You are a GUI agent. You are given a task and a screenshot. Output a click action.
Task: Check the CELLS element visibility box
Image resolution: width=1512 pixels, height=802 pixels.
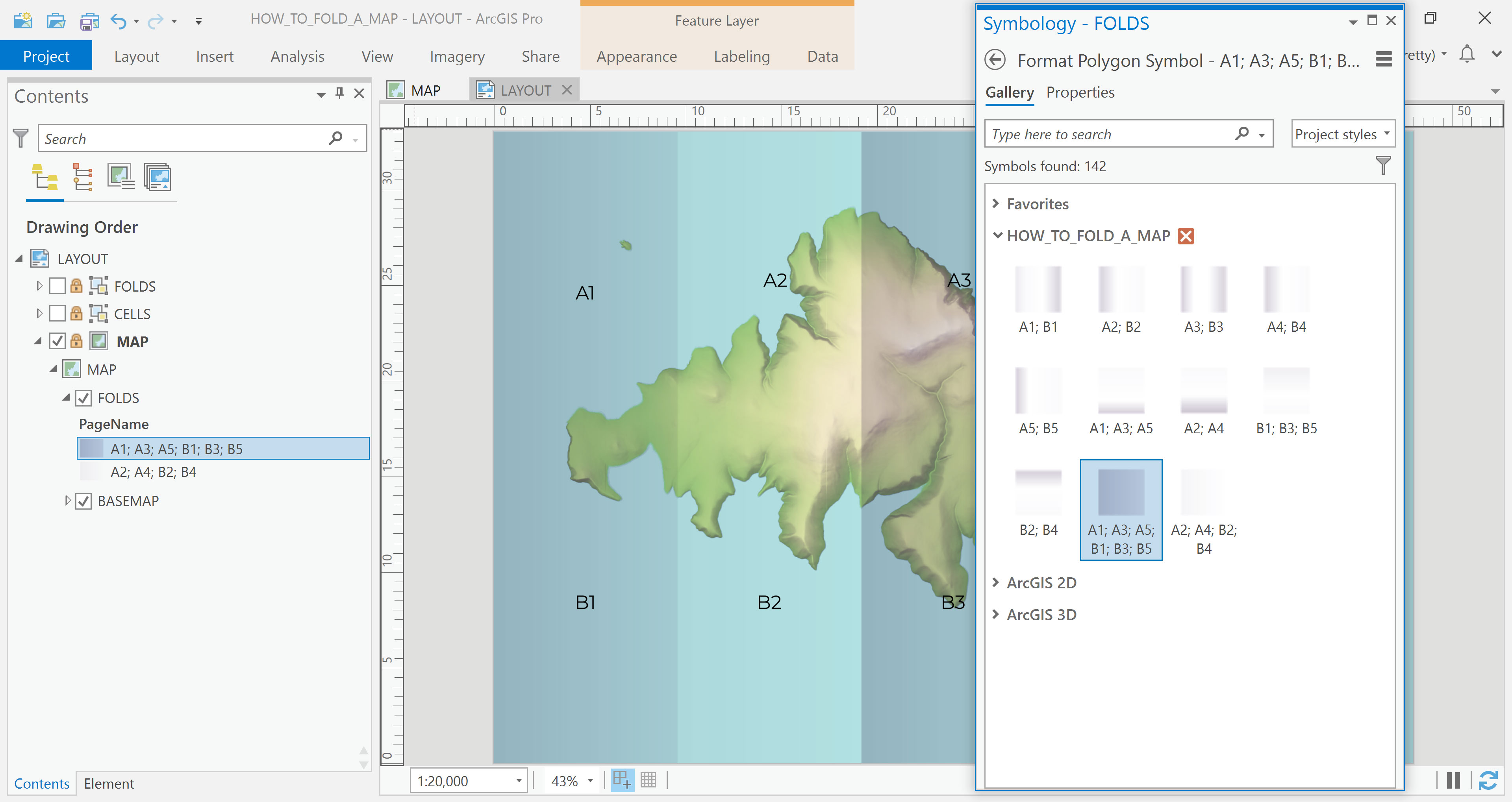pyautogui.click(x=57, y=314)
